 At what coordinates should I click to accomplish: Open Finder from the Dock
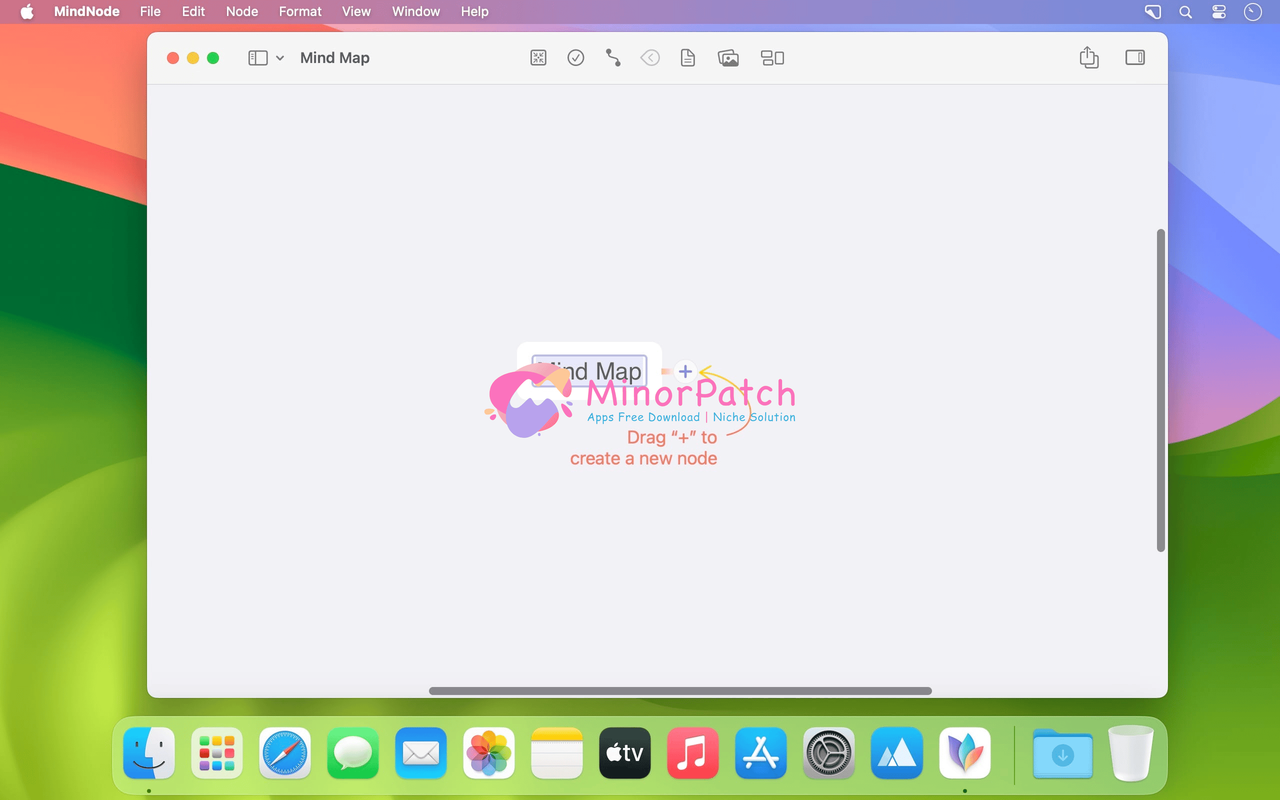[149, 753]
